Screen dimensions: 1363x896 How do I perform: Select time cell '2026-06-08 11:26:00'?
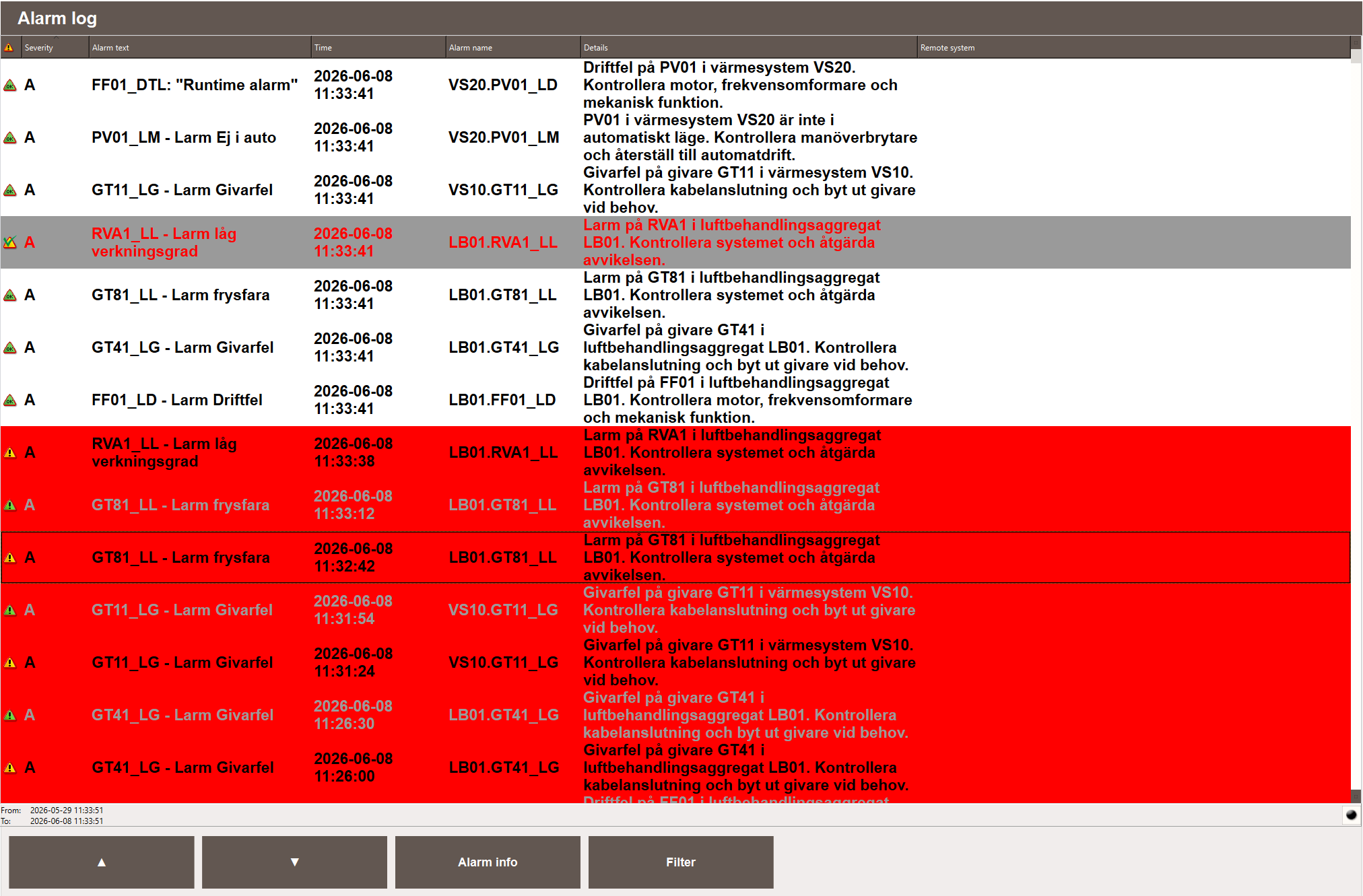[x=354, y=768]
